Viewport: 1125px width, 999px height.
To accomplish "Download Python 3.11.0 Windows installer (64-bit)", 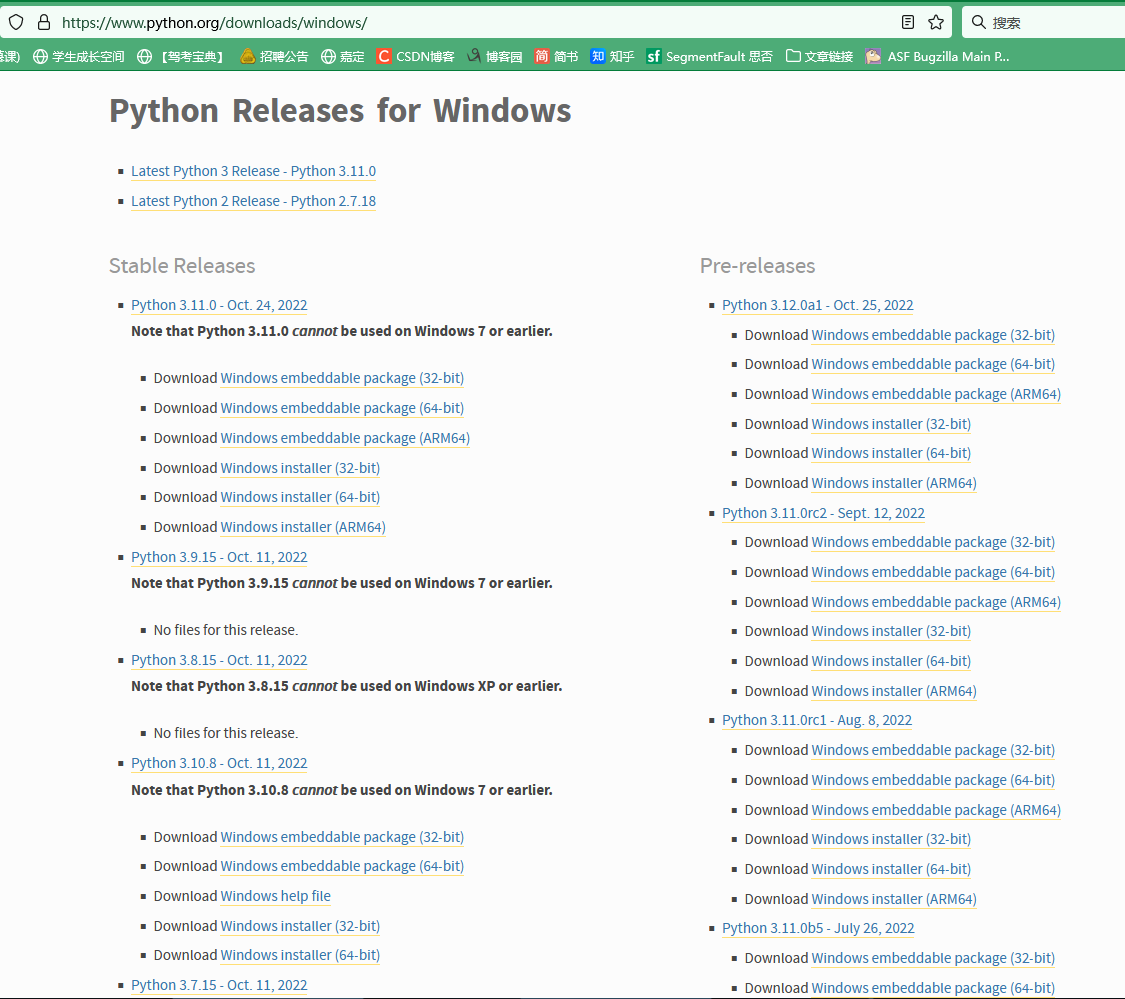I will pyautogui.click(x=300, y=497).
